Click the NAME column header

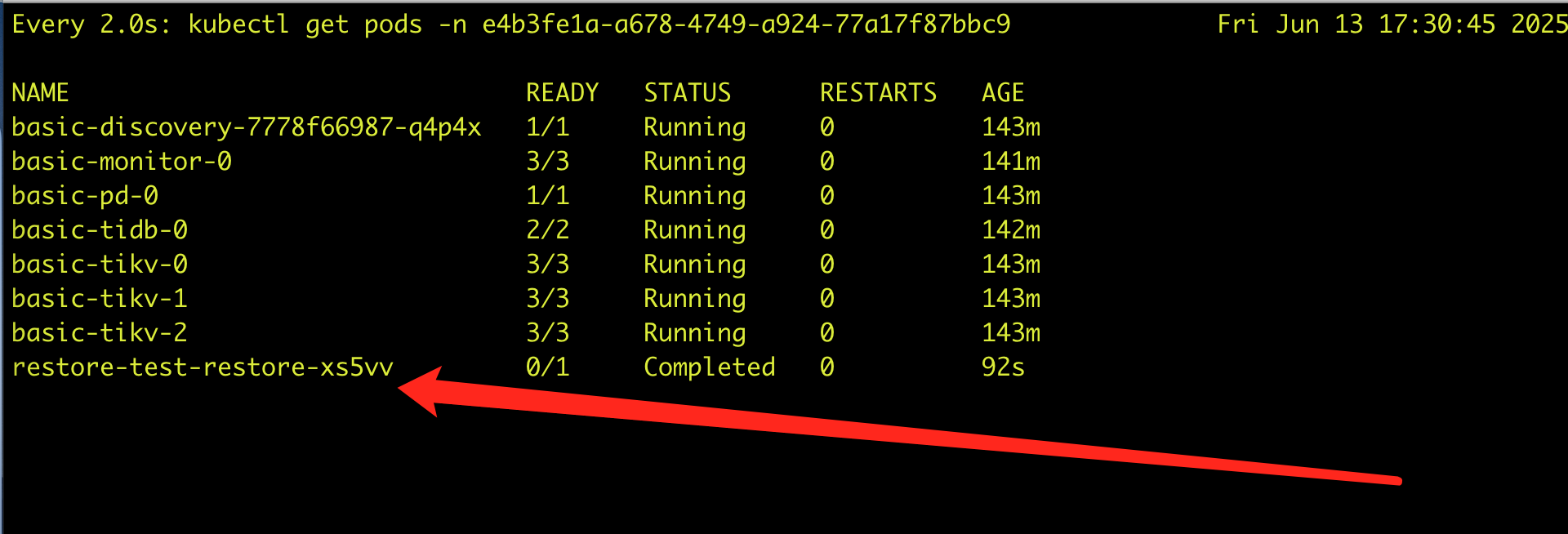(x=40, y=93)
